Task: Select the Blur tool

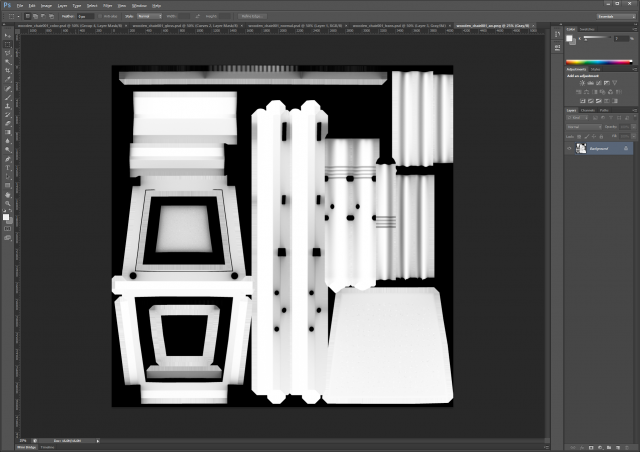Action: click(x=7, y=141)
